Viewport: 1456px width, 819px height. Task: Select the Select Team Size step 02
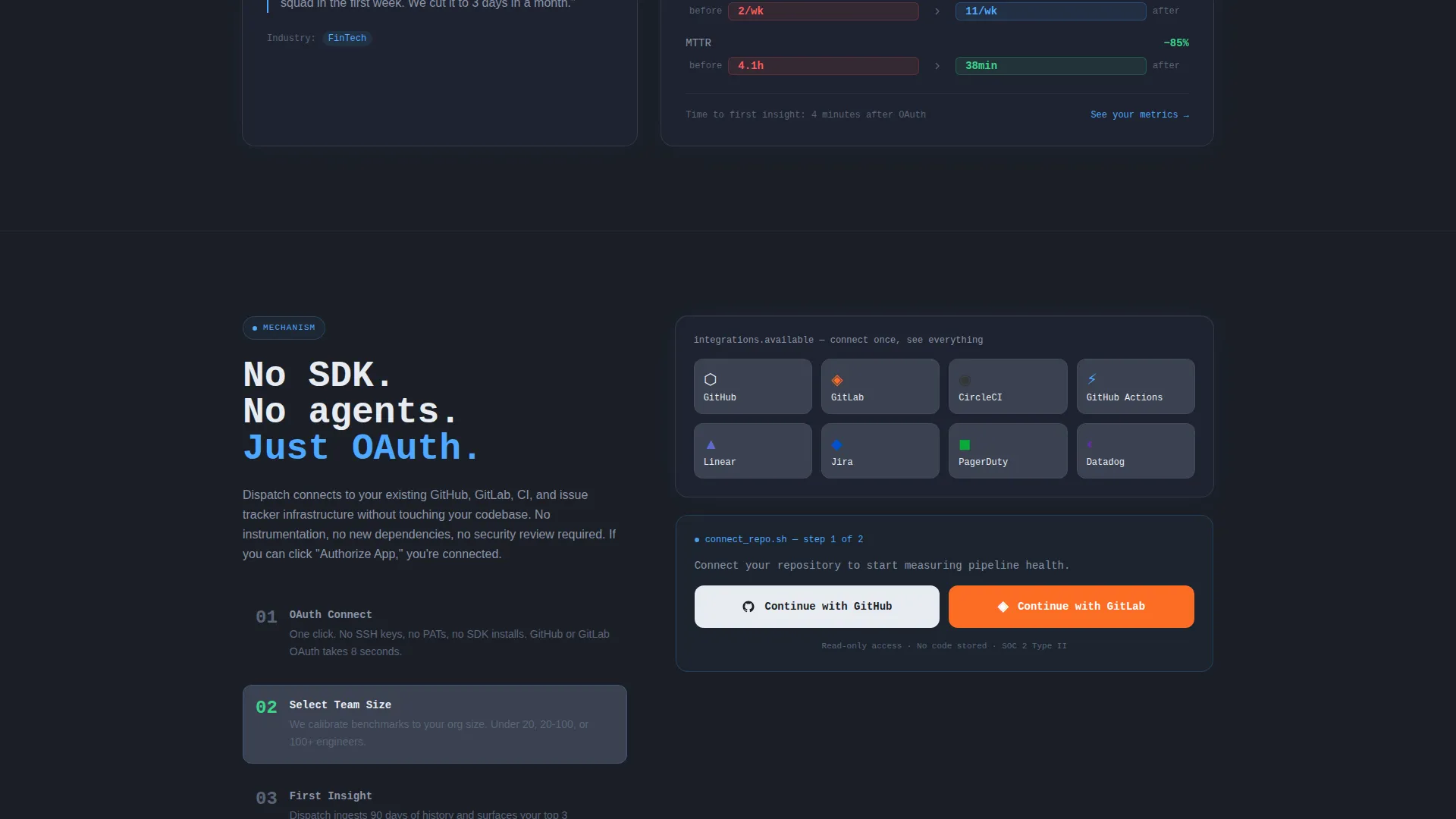pyautogui.click(x=435, y=724)
